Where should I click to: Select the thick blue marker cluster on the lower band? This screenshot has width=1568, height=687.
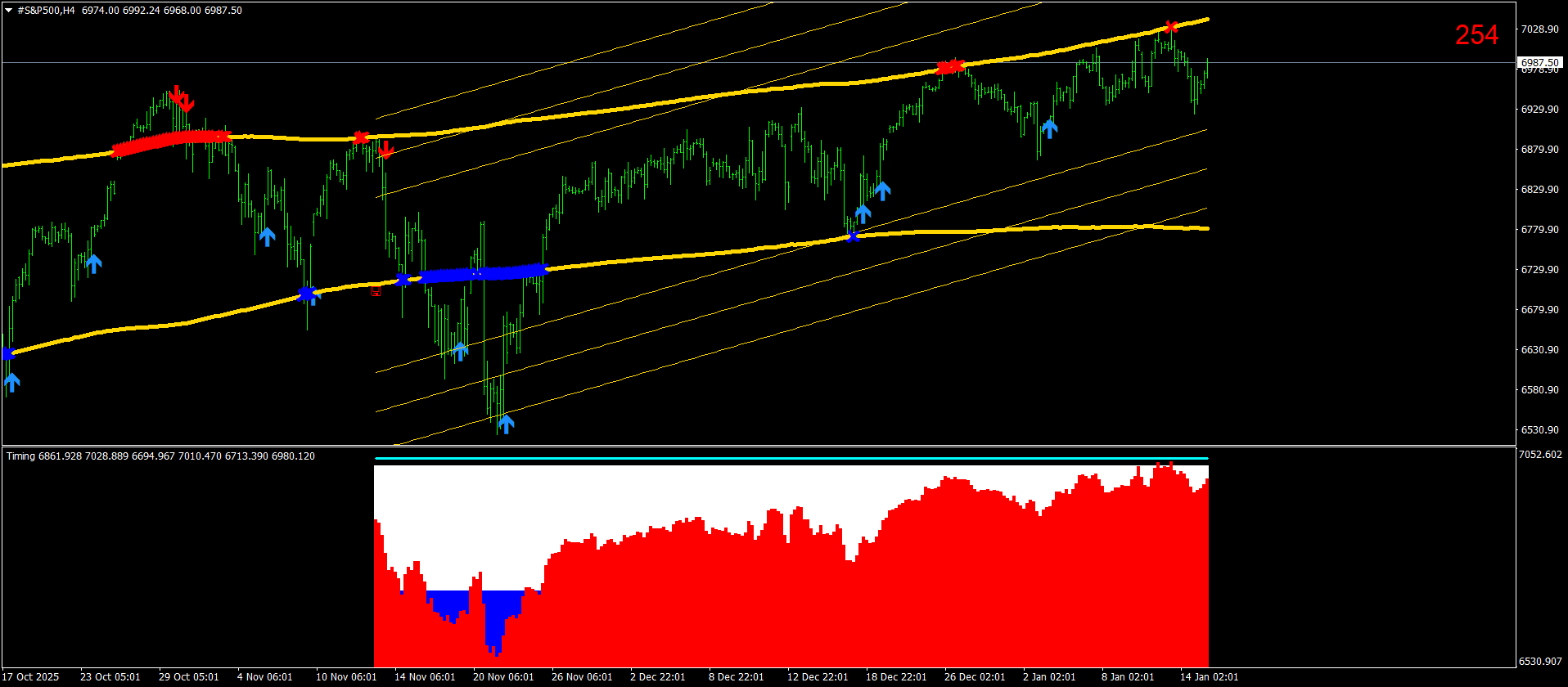click(483, 272)
